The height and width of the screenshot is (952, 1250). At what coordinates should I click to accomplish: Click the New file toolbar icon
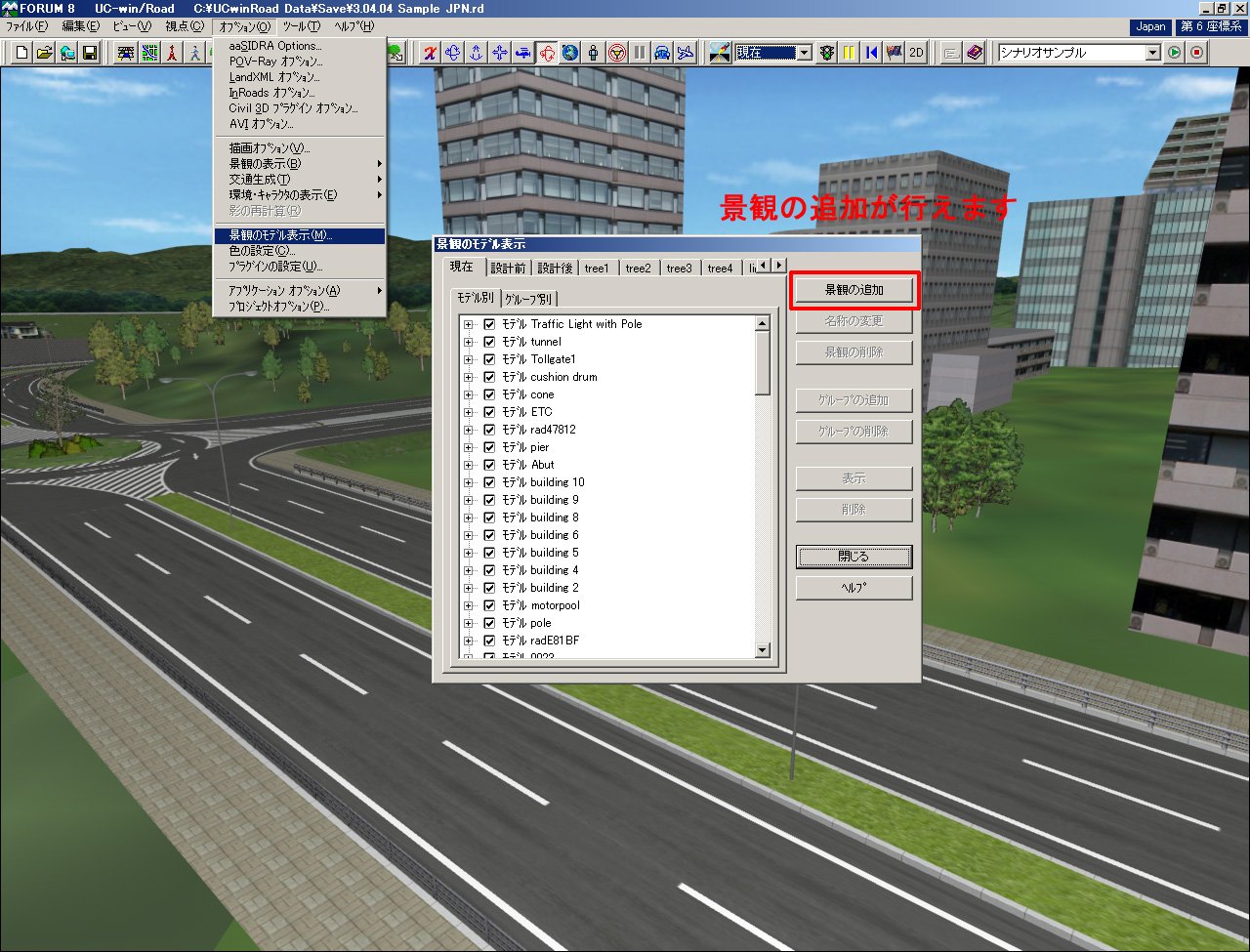pyautogui.click(x=22, y=53)
